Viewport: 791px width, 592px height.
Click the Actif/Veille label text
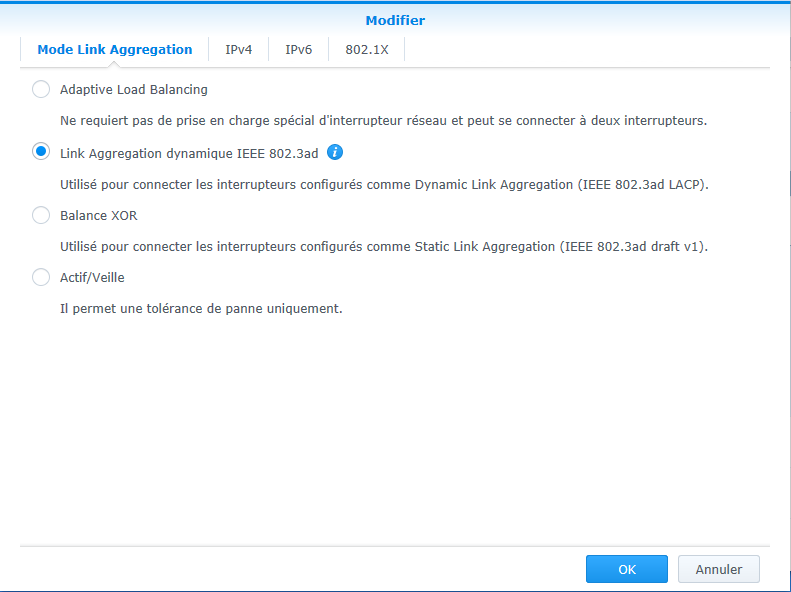[92, 277]
